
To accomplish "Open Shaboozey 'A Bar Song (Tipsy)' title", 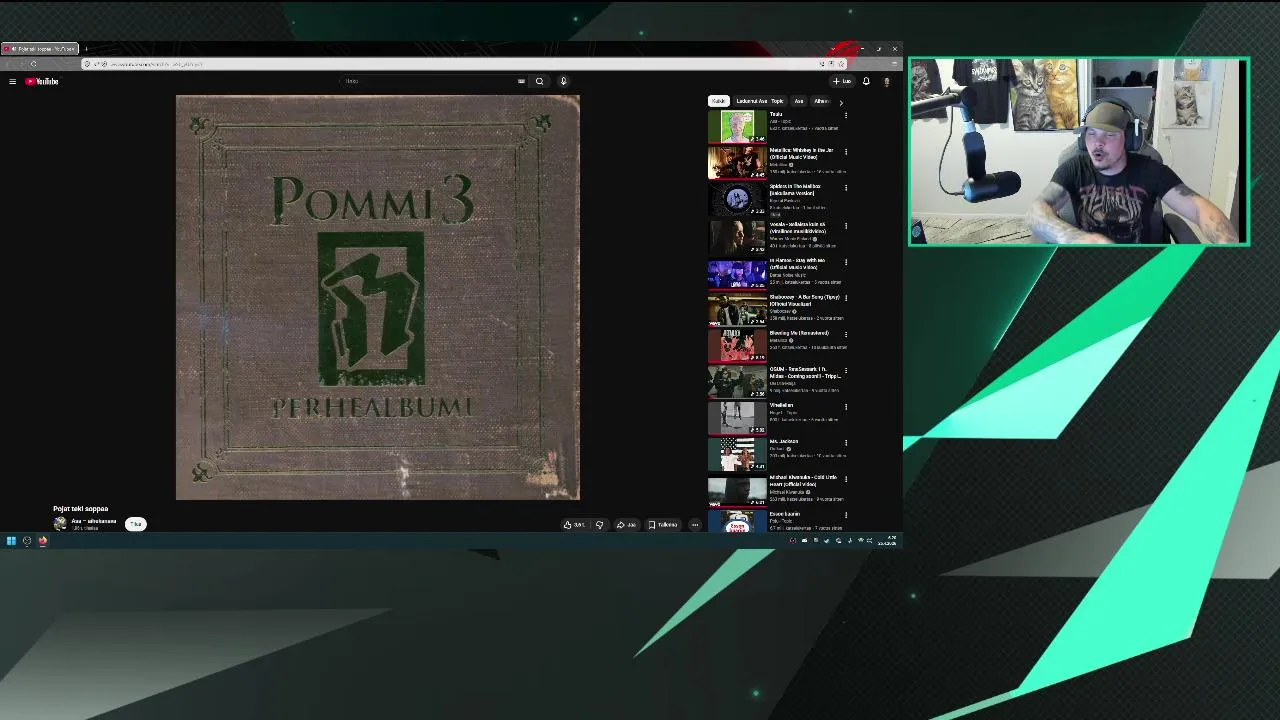I will click(x=804, y=300).
